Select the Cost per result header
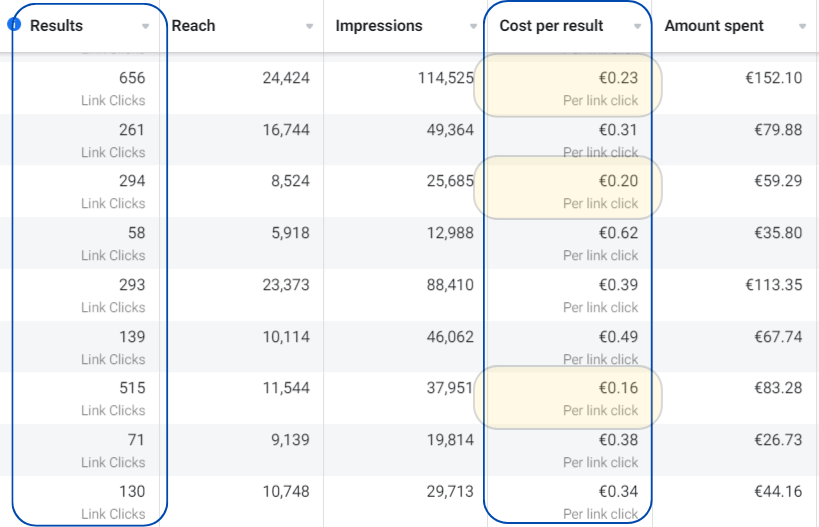819x527 pixels. (x=551, y=26)
